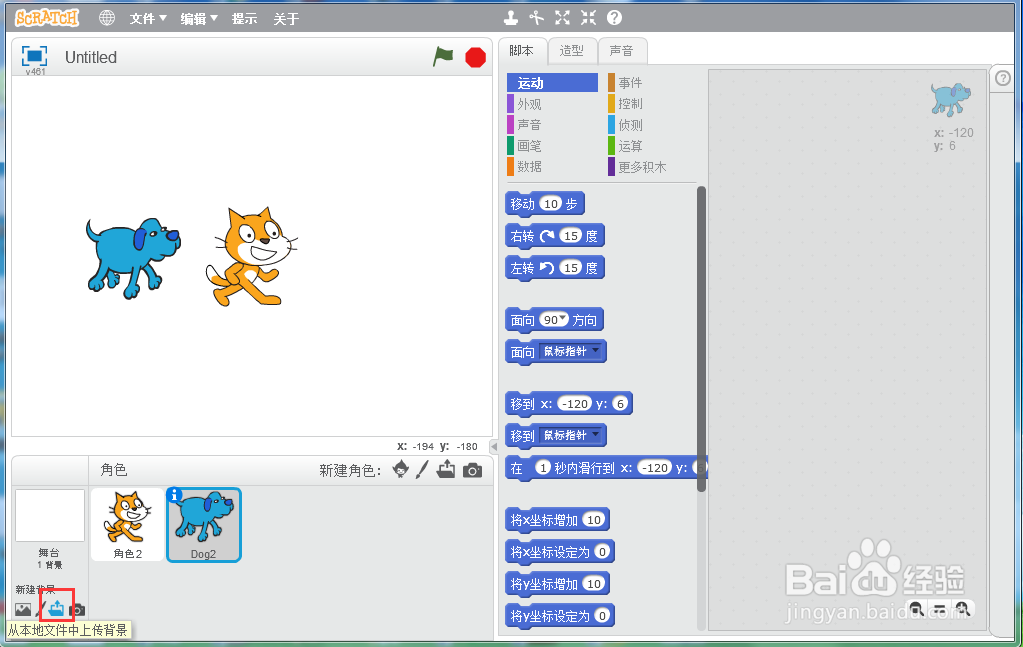Choose backdrop from library
The height and width of the screenshot is (647, 1023).
23,609
